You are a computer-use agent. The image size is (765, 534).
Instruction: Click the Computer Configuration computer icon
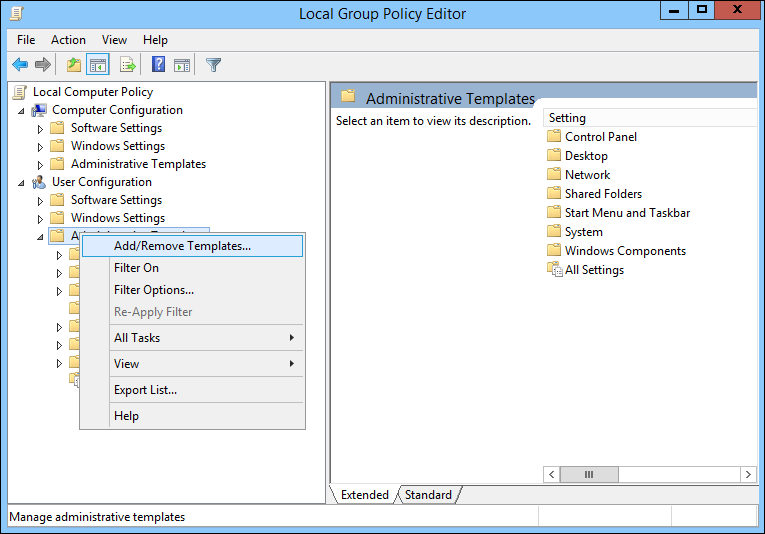click(39, 110)
